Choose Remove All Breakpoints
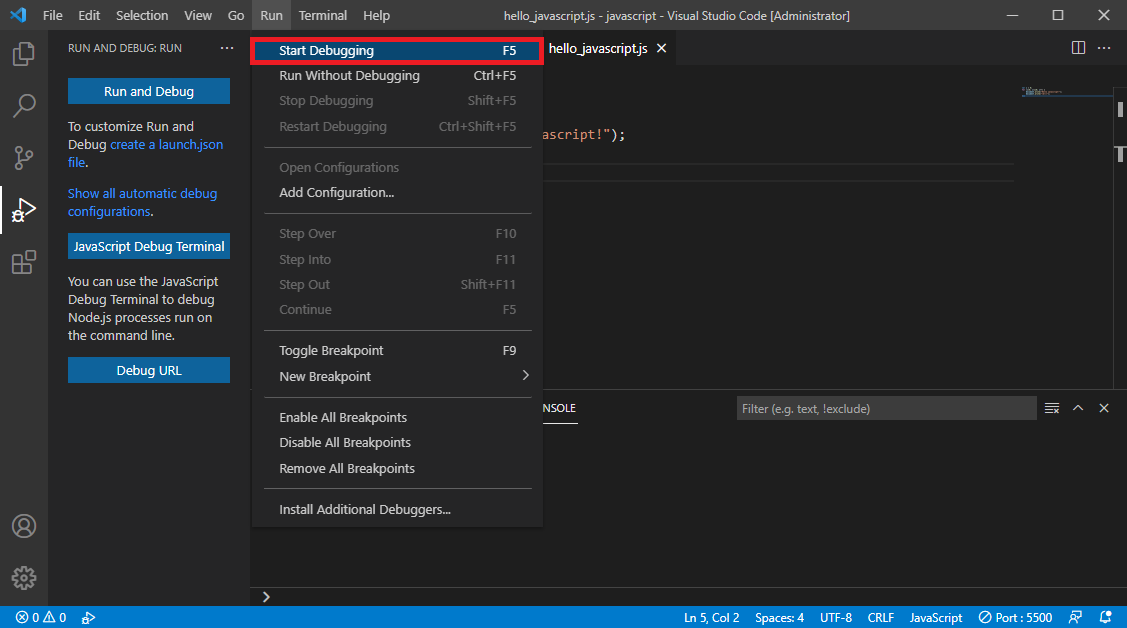The image size is (1127, 628). (x=397, y=468)
